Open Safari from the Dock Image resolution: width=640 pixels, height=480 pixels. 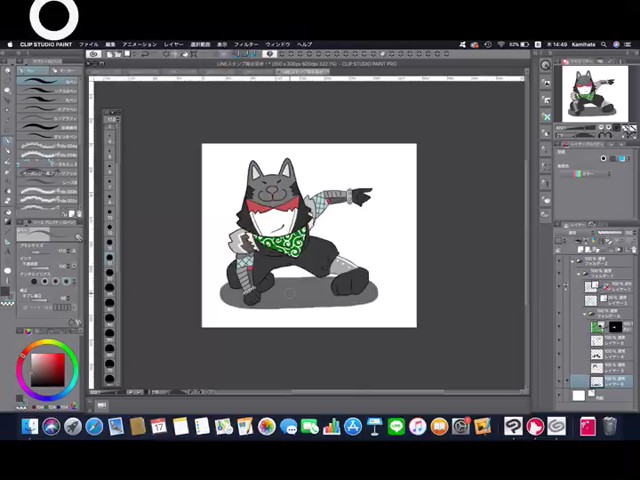point(94,427)
